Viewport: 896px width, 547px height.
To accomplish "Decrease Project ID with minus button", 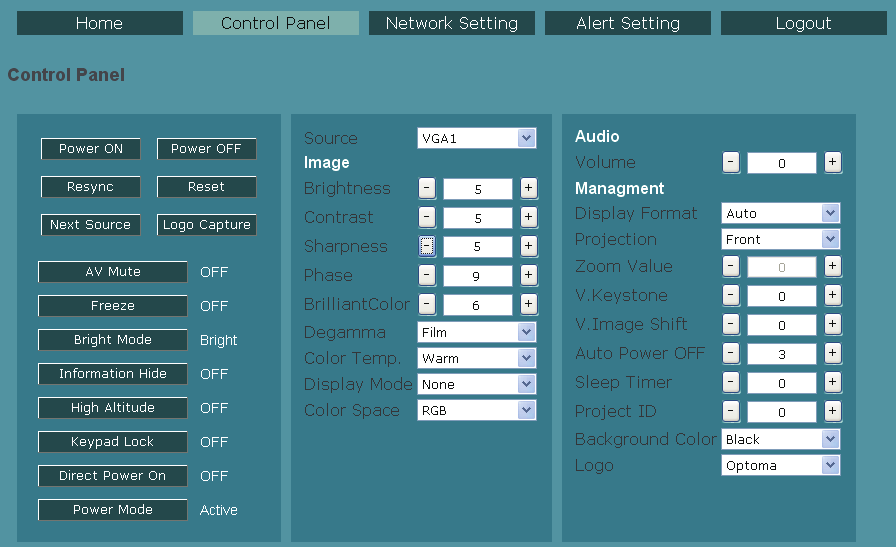I will click(x=731, y=412).
